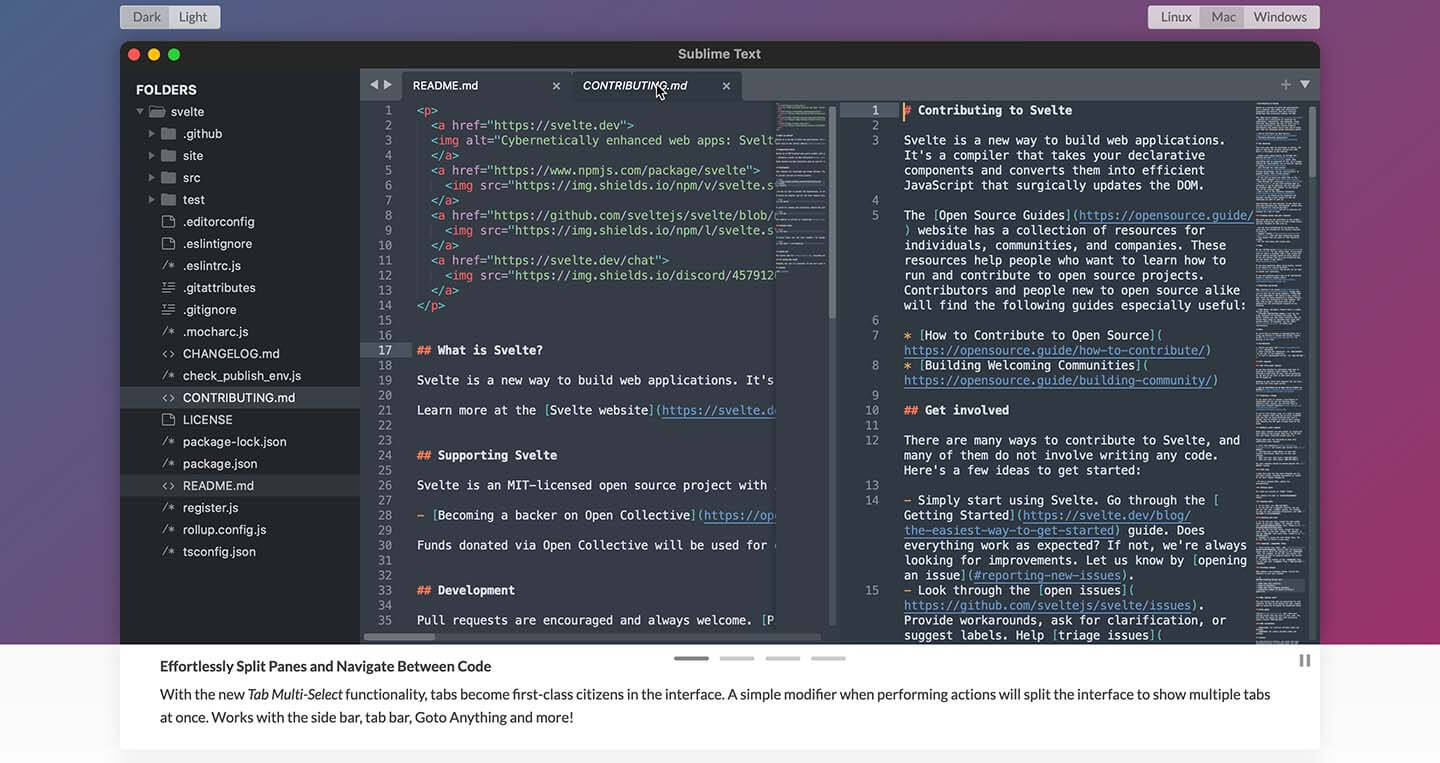This screenshot has width=1440, height=763.
Task: Click the .editorconfig file icon
Action: coord(168,222)
